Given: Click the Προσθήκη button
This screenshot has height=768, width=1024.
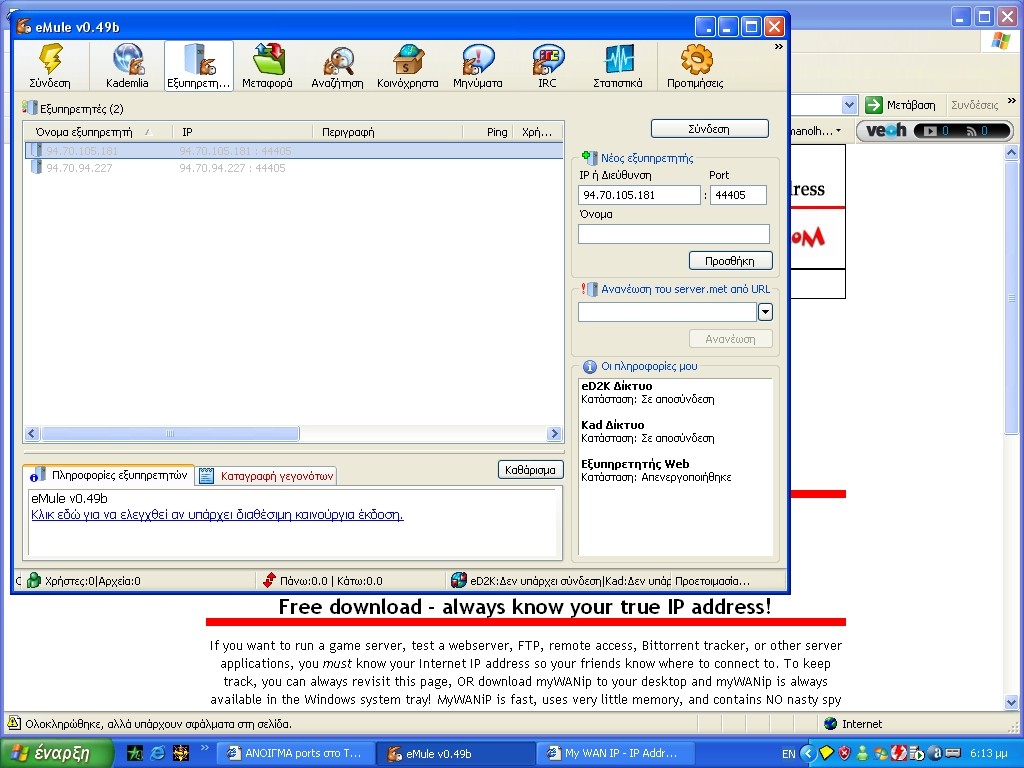Looking at the screenshot, I should click(x=730, y=261).
